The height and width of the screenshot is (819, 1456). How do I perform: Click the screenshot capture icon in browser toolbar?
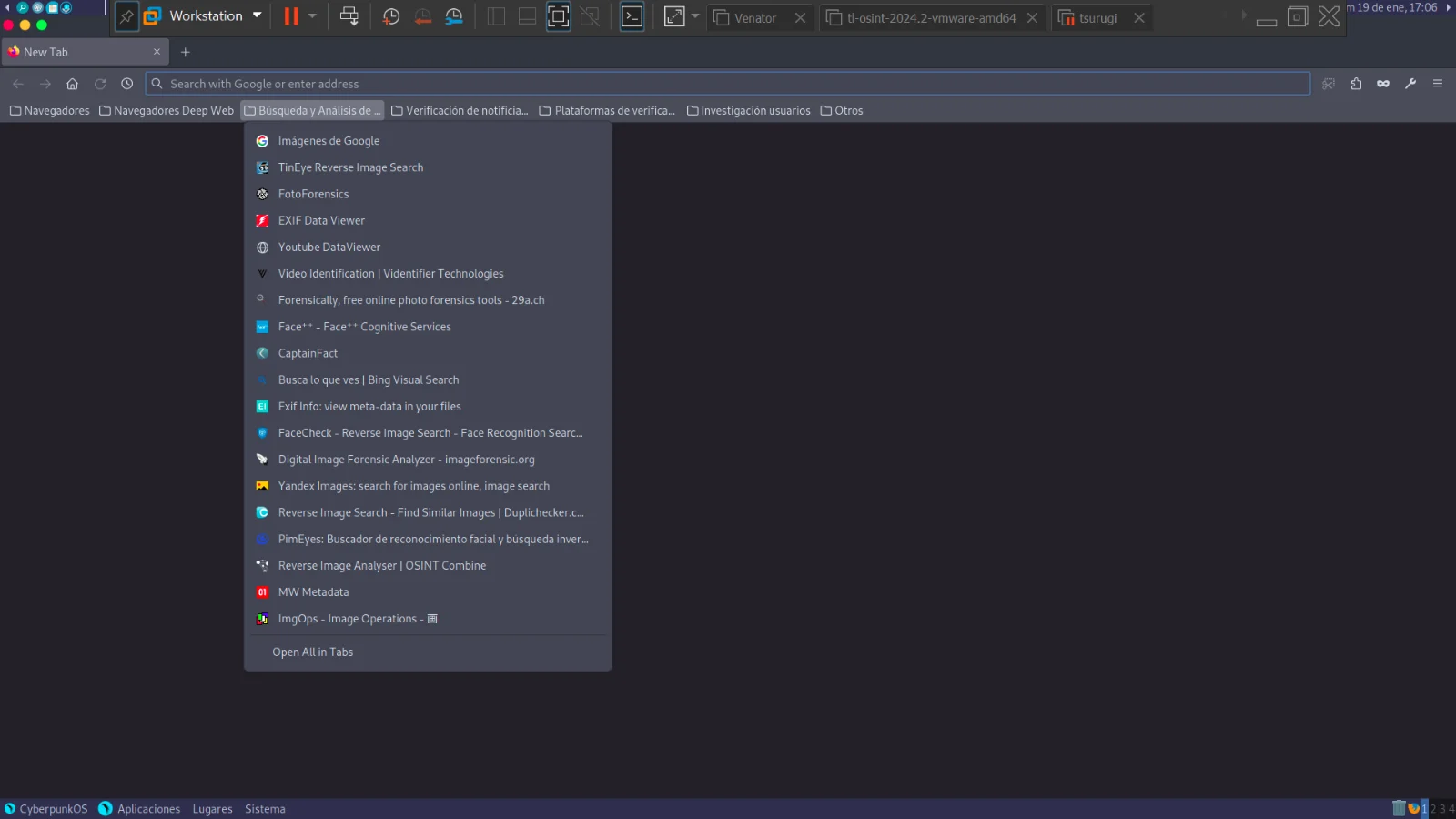(x=1329, y=84)
